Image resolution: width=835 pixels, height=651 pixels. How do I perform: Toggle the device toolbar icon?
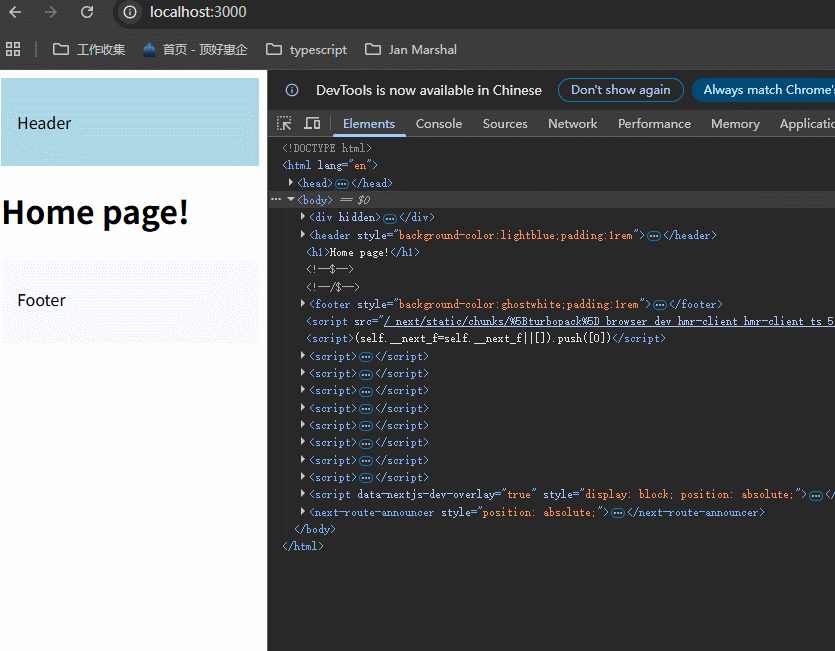(312, 124)
